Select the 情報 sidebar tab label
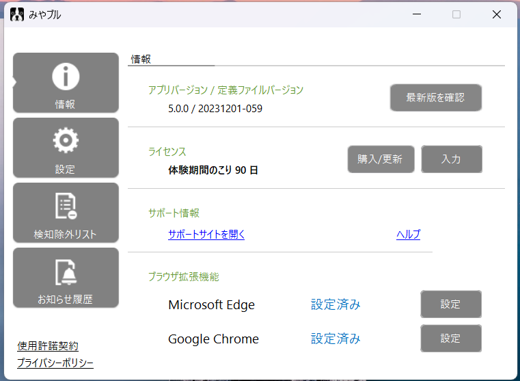520x381 pixels. (x=65, y=104)
